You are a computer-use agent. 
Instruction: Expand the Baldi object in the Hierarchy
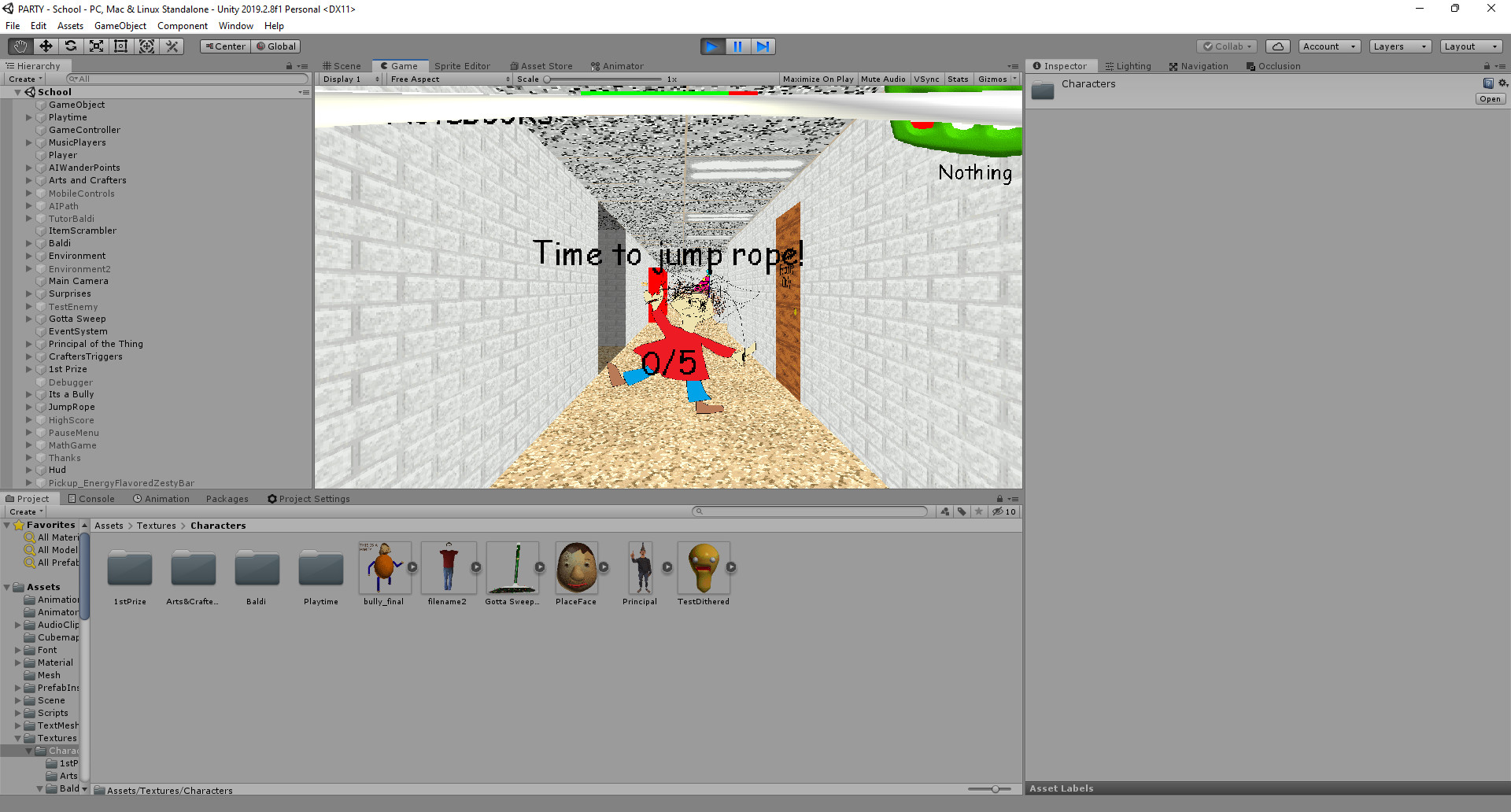(x=29, y=243)
